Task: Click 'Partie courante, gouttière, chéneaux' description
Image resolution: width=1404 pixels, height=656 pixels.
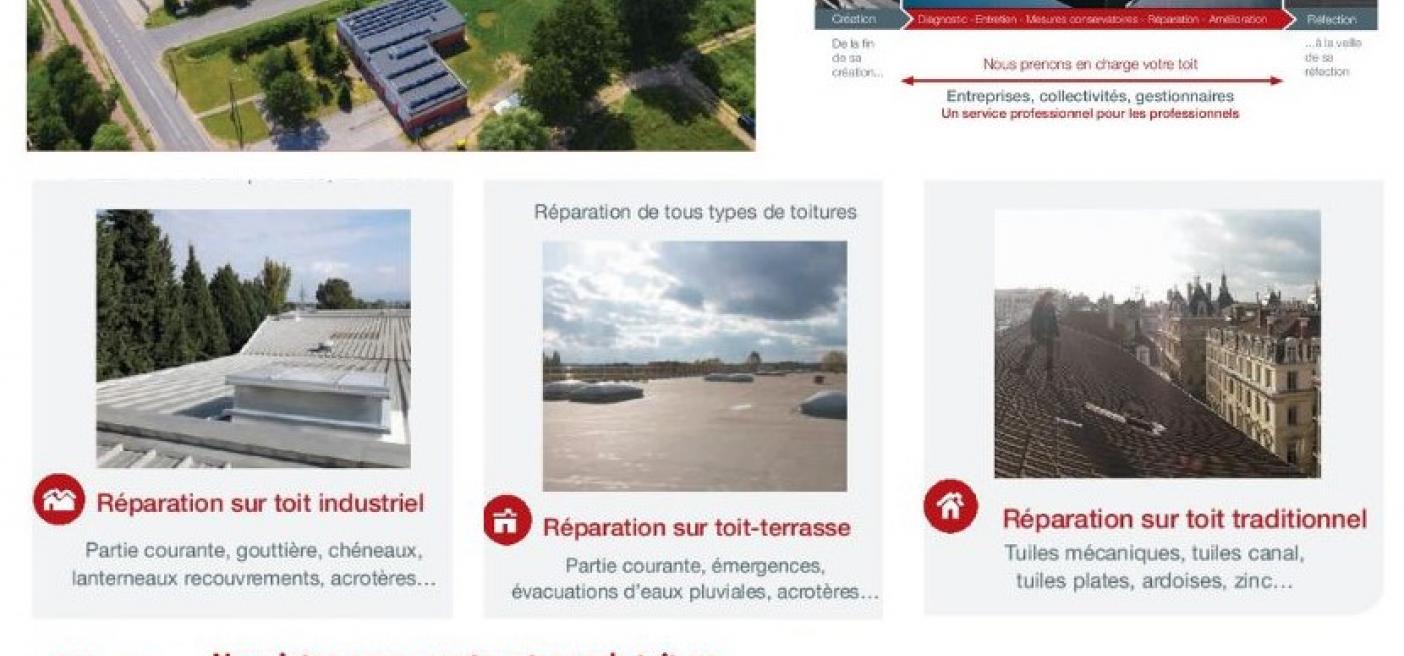Action: [x=254, y=551]
